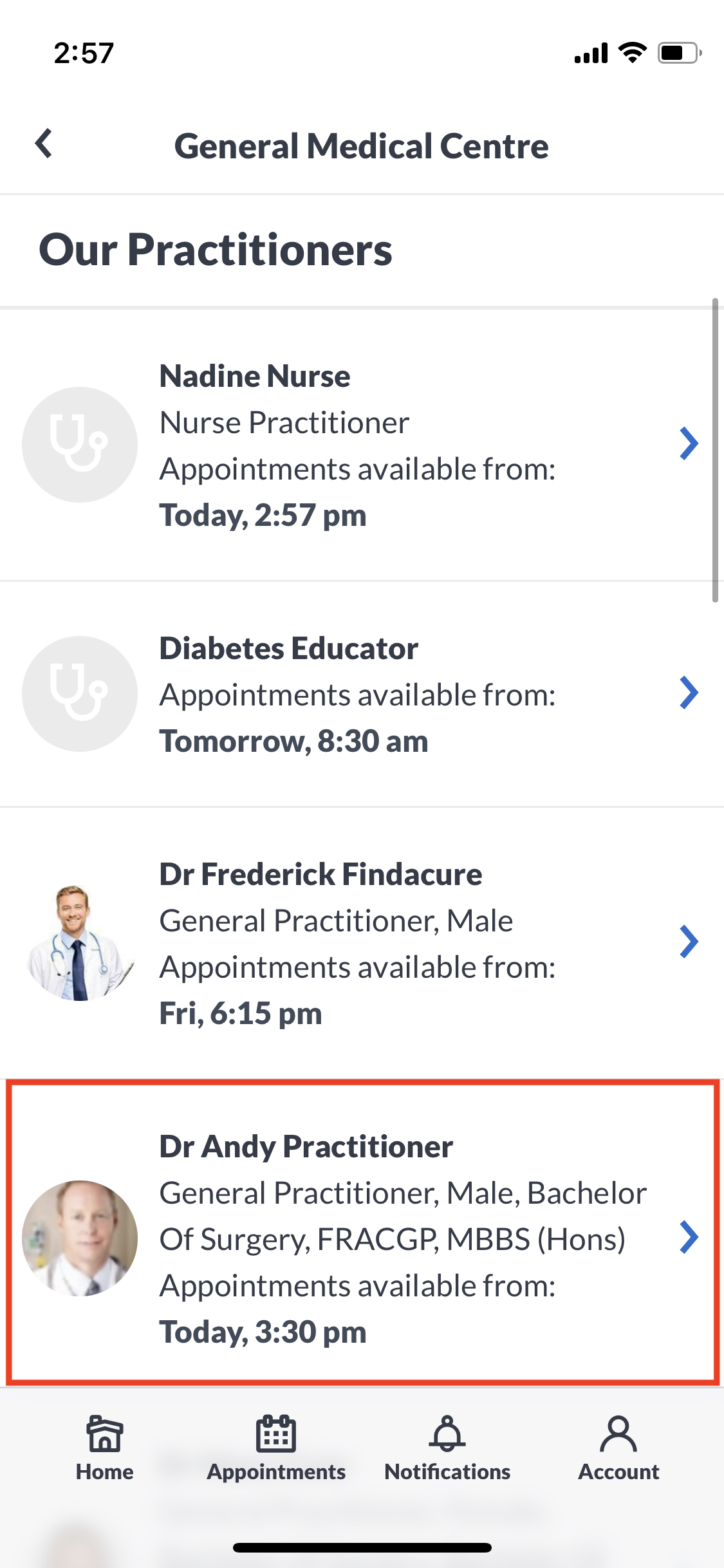Select the Notifications tab label
Image resolution: width=724 pixels, height=1568 pixels.
447,1472
